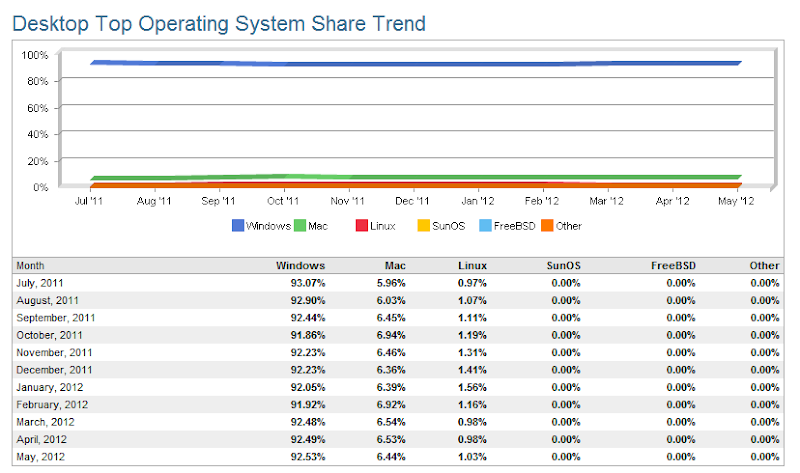800x473 pixels.
Task: Click the Mac table column header
Action: point(394,266)
